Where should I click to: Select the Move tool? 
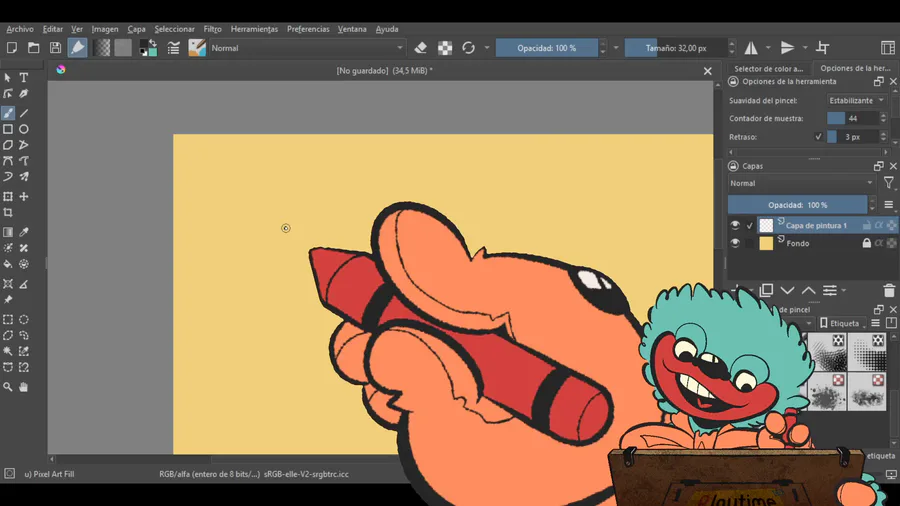pos(24,197)
